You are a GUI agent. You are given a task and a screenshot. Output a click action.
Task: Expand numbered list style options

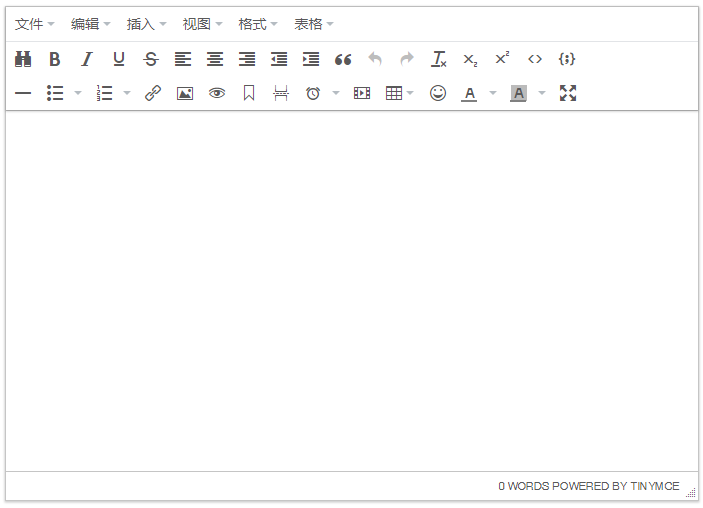click(x=127, y=93)
